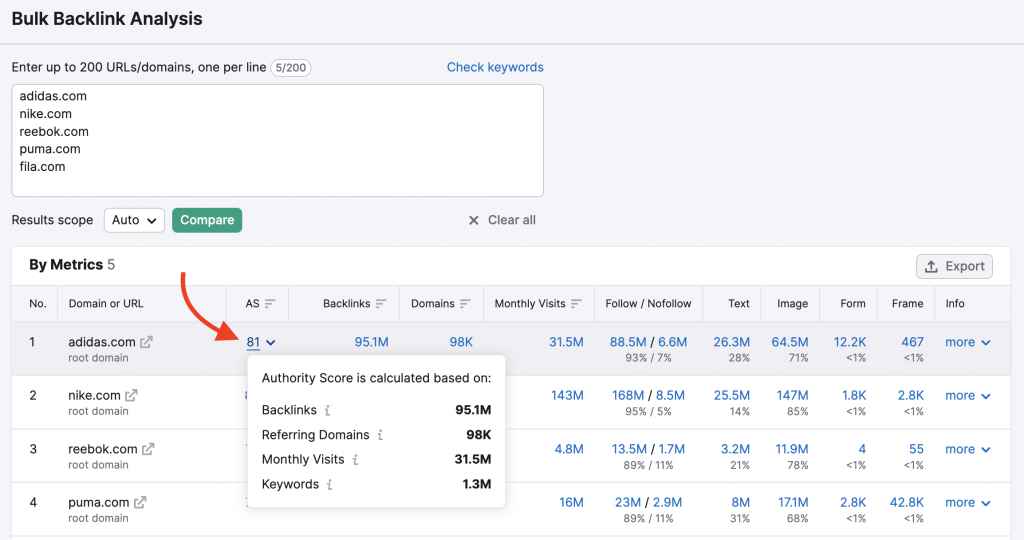Open nike.com image links 147M
Image resolution: width=1024 pixels, height=540 pixels.
(792, 396)
